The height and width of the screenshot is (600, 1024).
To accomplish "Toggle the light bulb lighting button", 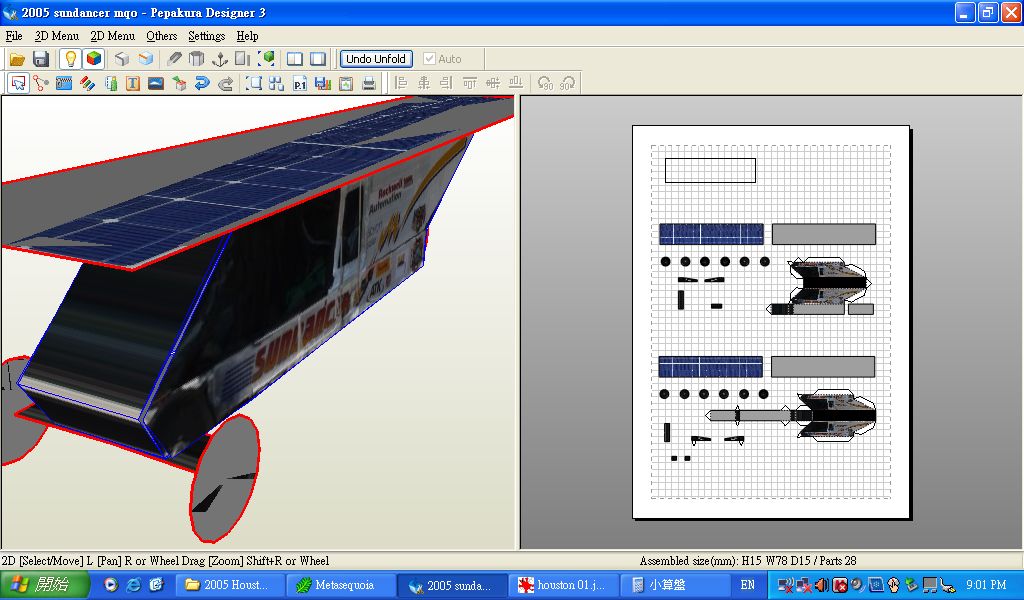I will pyautogui.click(x=71, y=59).
